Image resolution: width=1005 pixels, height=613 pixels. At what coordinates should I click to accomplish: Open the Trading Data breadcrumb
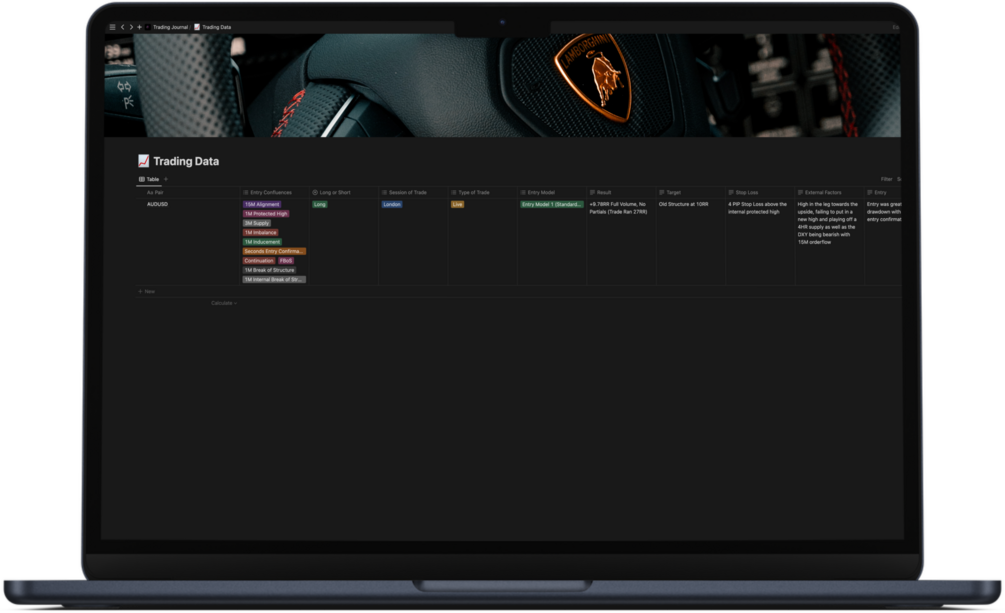click(x=213, y=27)
